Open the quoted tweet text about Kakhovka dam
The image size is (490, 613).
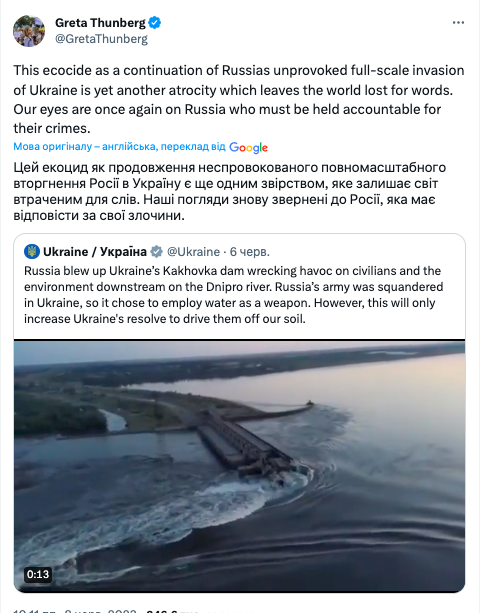233,295
